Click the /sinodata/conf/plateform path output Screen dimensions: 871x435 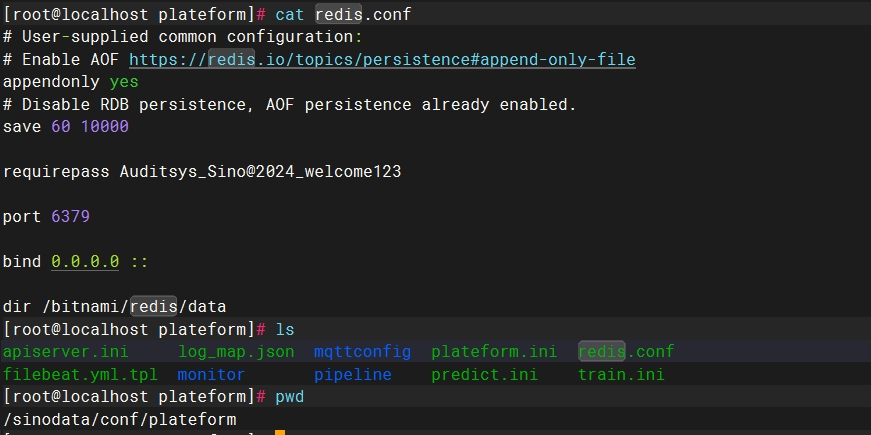pos(119,419)
